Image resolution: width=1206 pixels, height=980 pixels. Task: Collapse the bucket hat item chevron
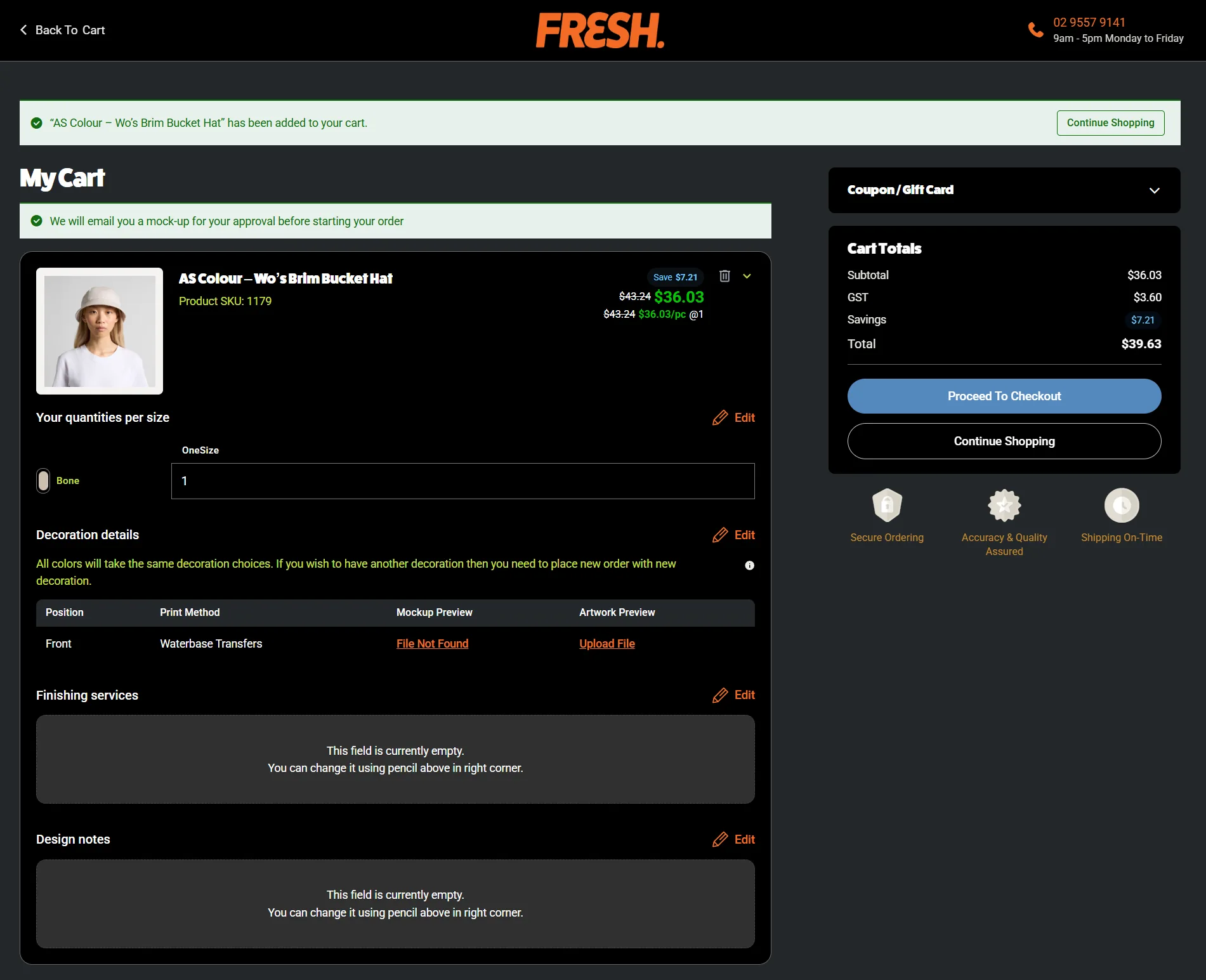pyautogui.click(x=747, y=276)
